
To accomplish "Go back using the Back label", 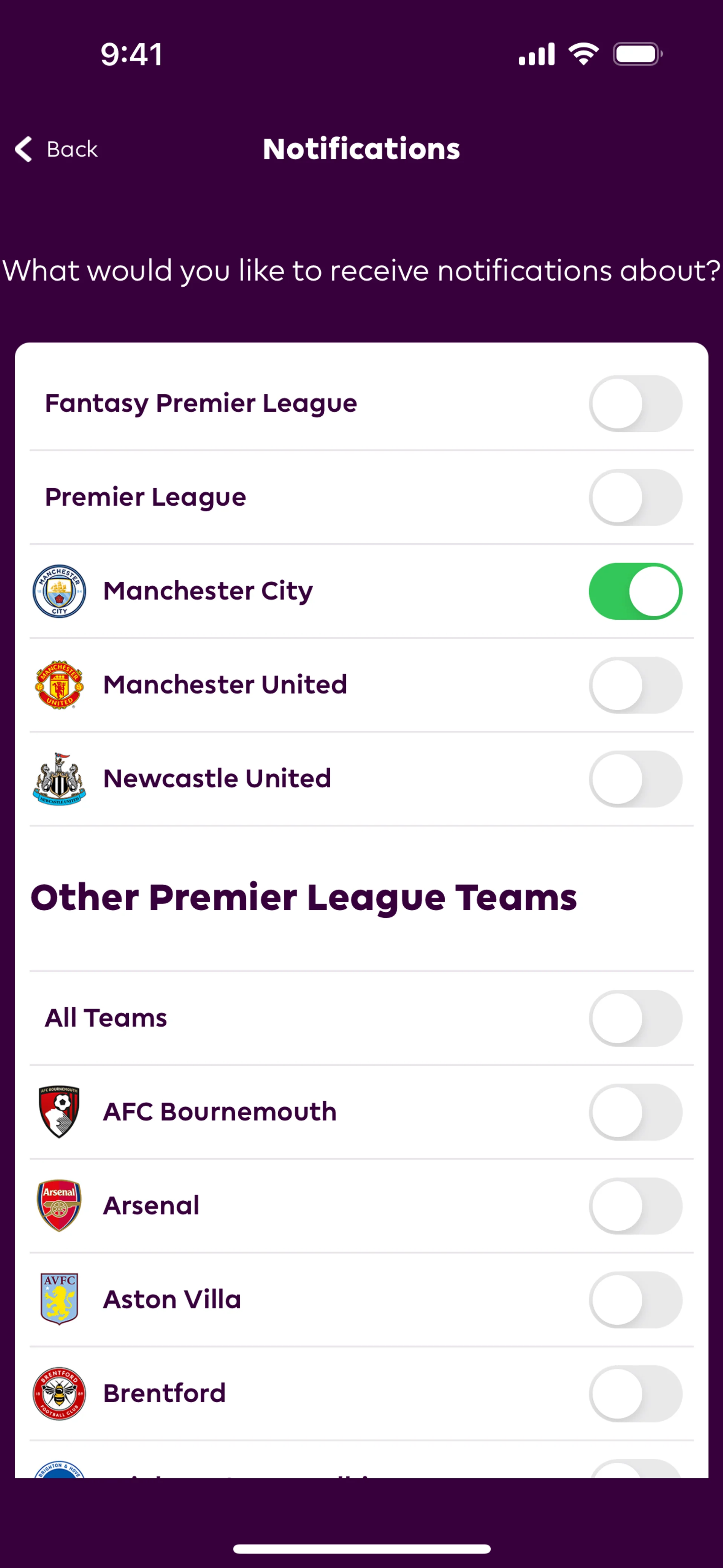I will pos(72,149).
